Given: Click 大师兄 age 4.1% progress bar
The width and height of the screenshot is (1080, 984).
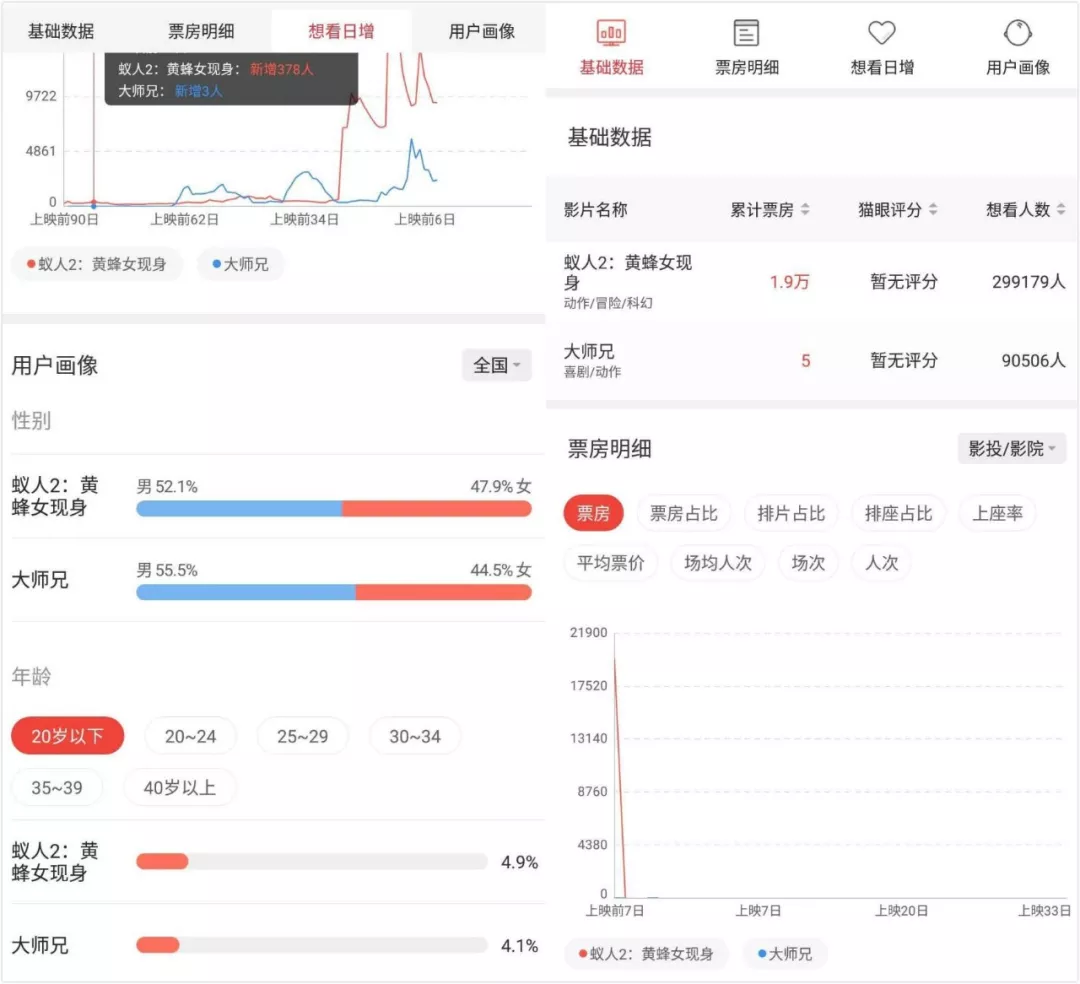Looking at the screenshot, I should tap(311, 945).
